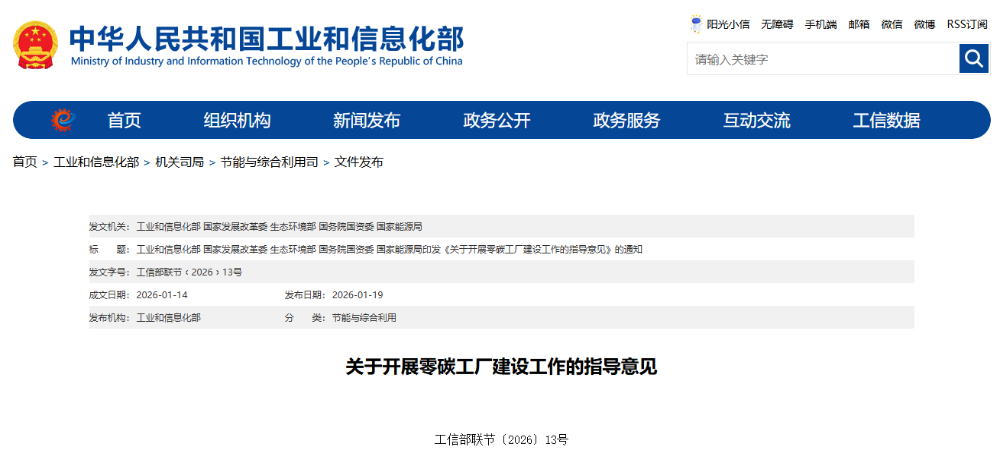Open the 微信 link

[891, 24]
